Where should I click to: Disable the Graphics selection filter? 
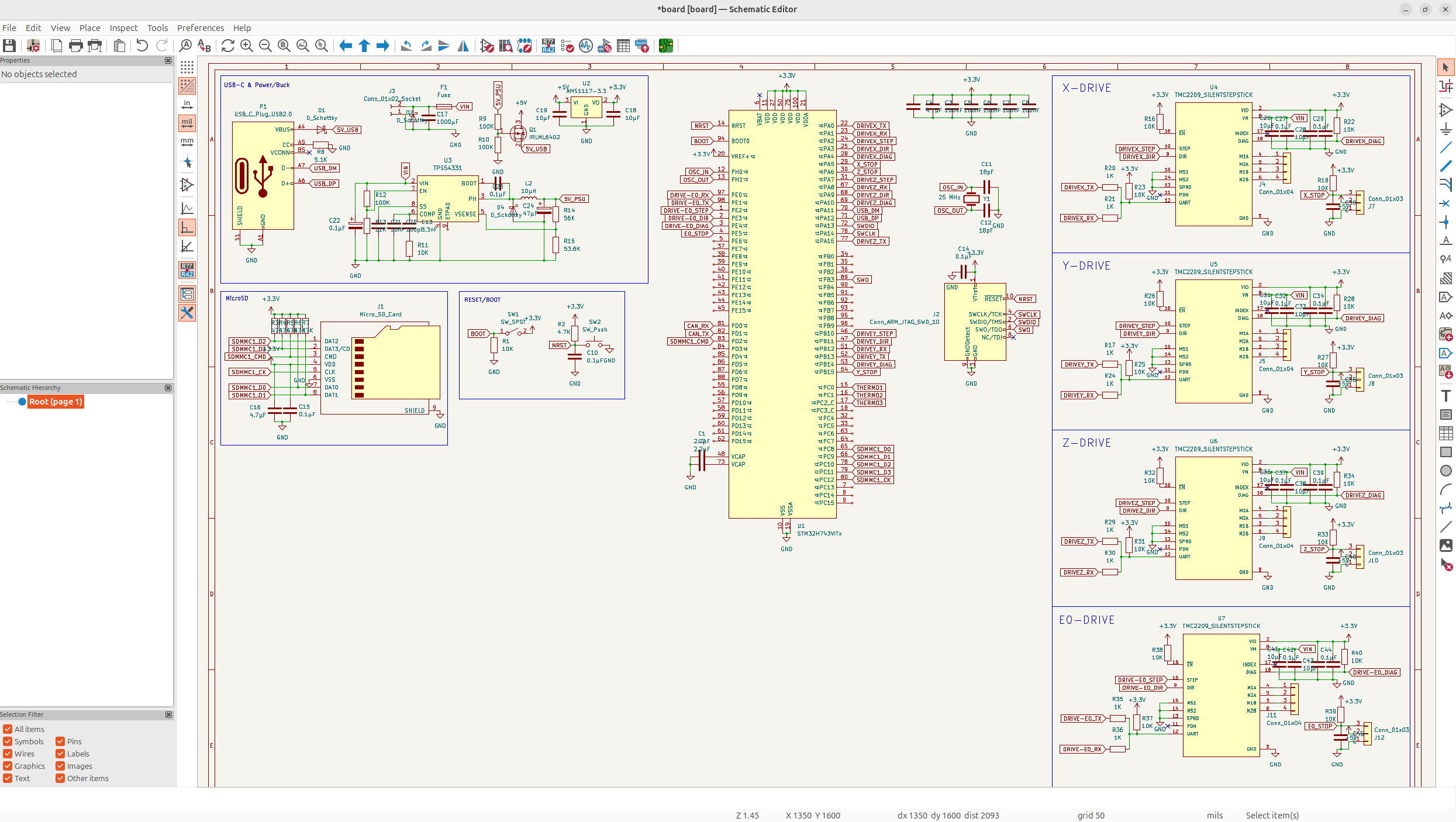pyautogui.click(x=8, y=766)
